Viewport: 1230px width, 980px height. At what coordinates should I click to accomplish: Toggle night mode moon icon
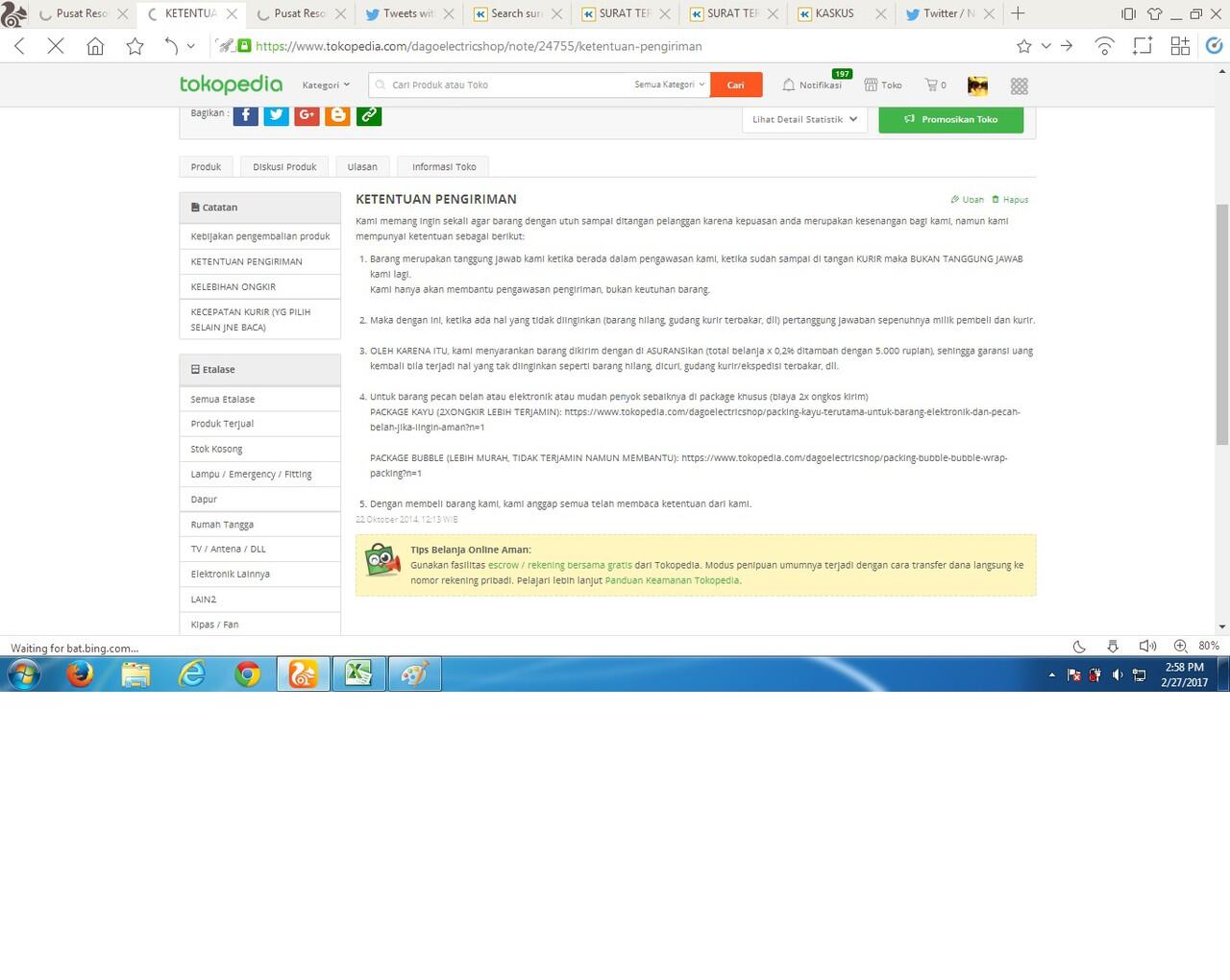[1079, 647]
